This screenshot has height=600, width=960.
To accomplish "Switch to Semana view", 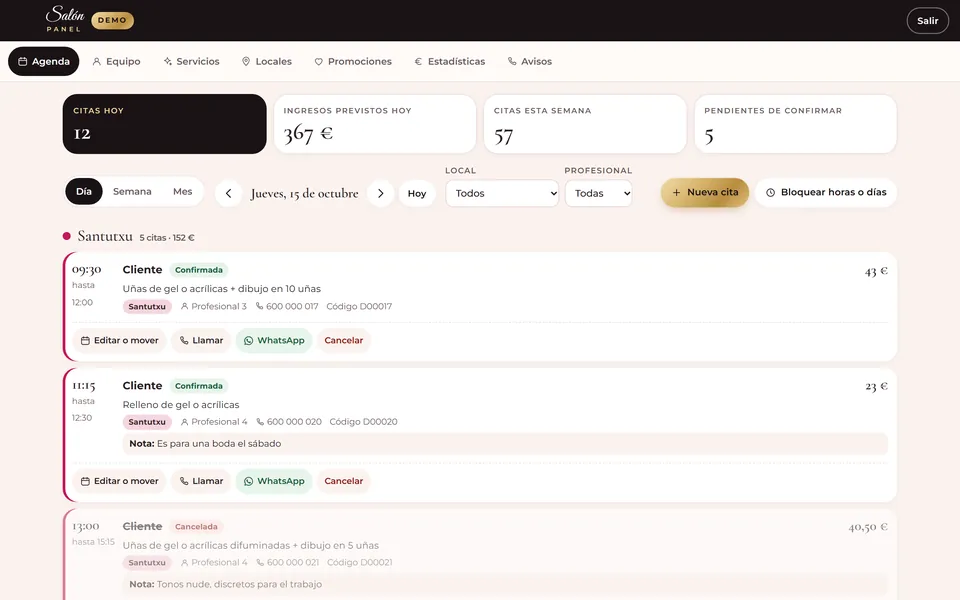I will pos(132,192).
